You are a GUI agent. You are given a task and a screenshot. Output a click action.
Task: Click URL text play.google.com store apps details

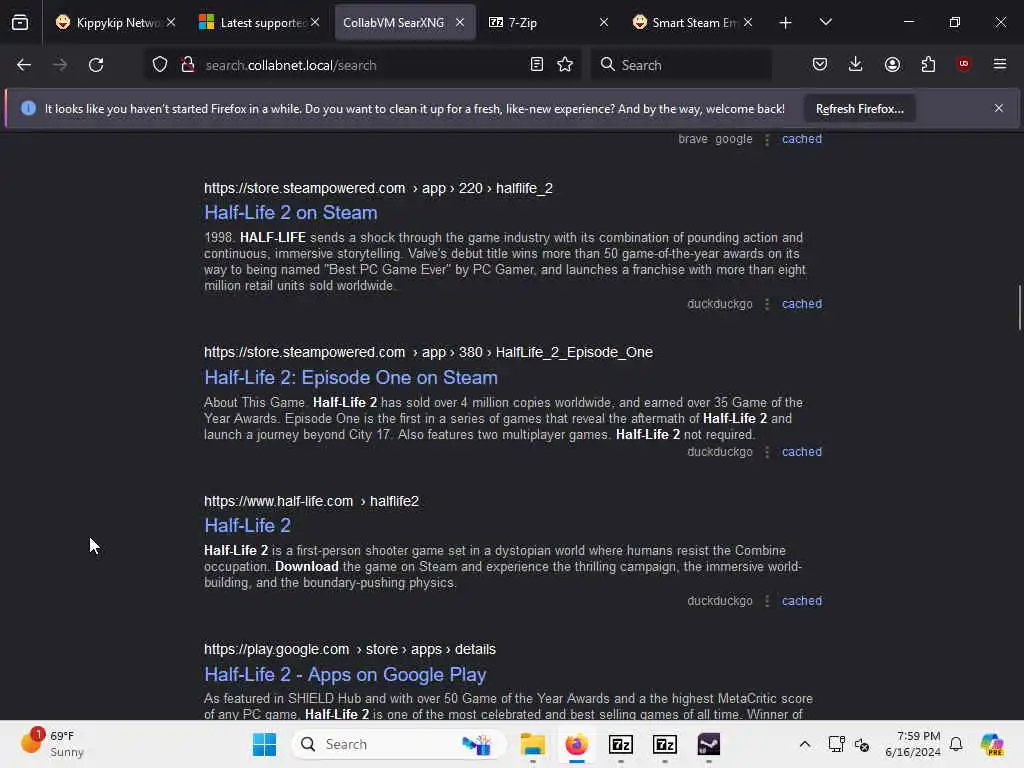click(x=349, y=650)
